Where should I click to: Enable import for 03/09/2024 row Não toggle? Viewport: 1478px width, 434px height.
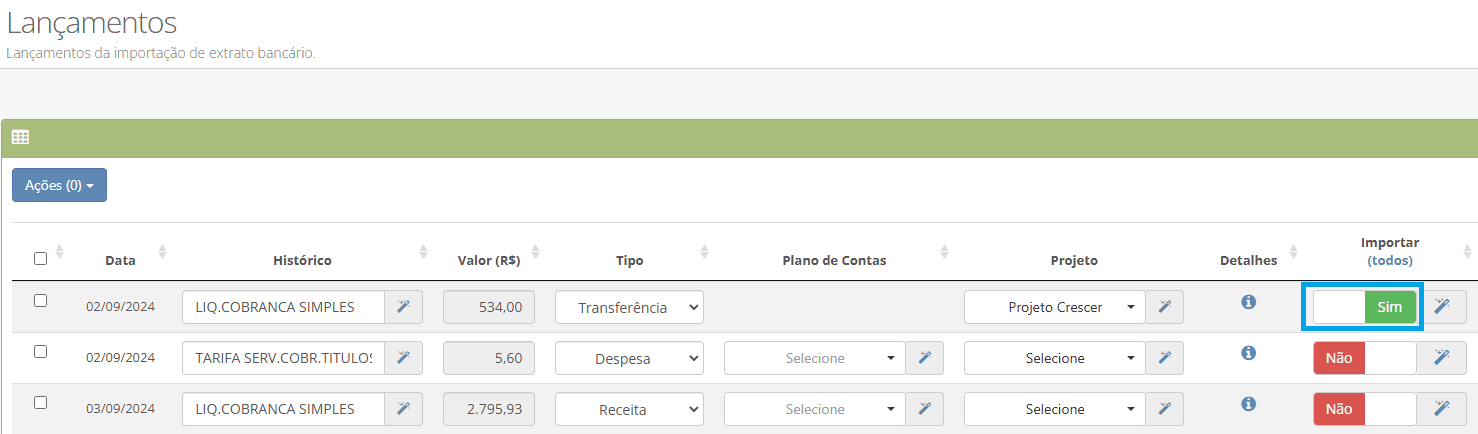[x=1365, y=409]
